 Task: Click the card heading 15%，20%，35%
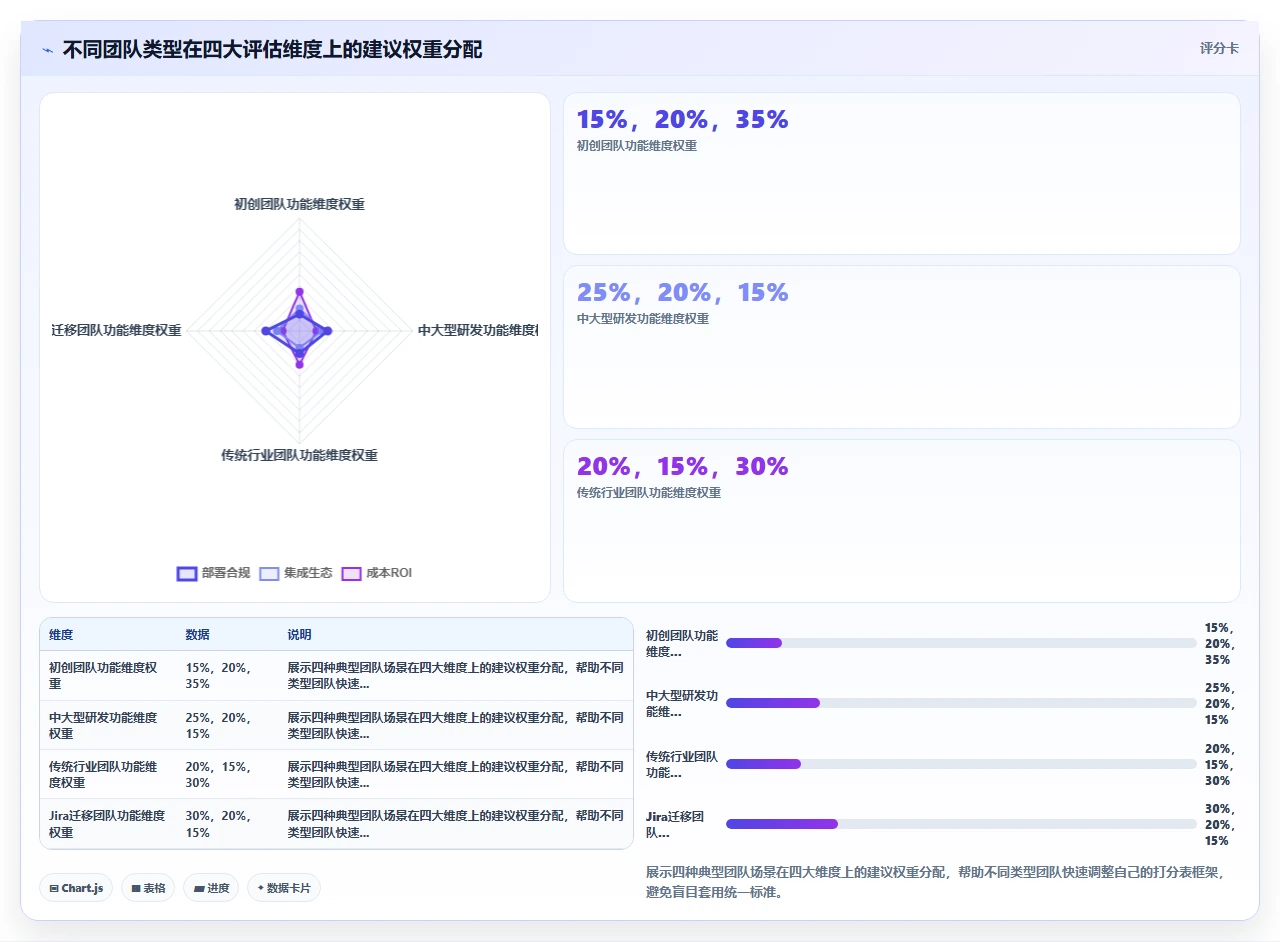682,120
